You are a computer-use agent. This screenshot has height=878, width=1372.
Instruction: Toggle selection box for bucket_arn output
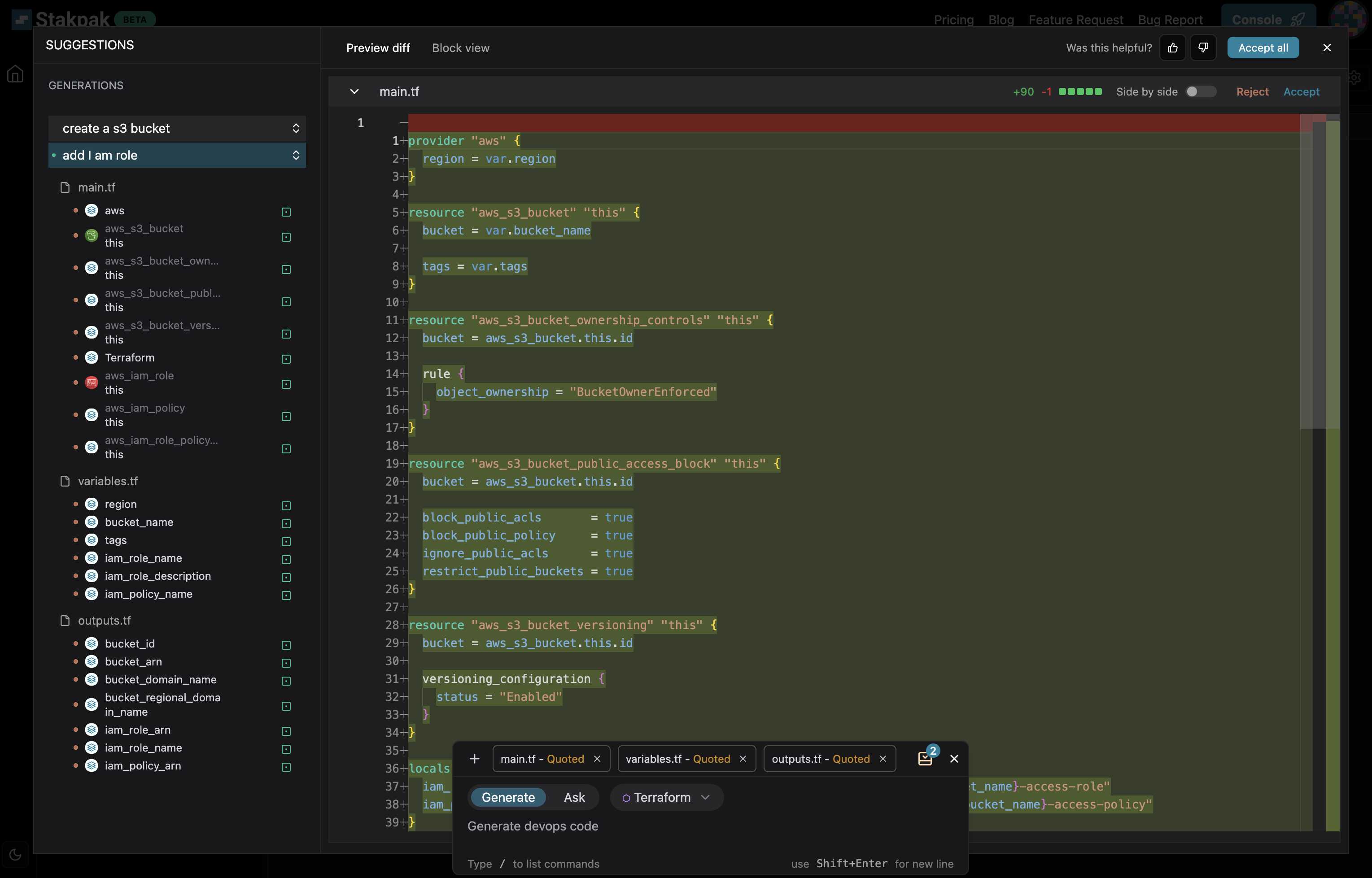coord(286,663)
